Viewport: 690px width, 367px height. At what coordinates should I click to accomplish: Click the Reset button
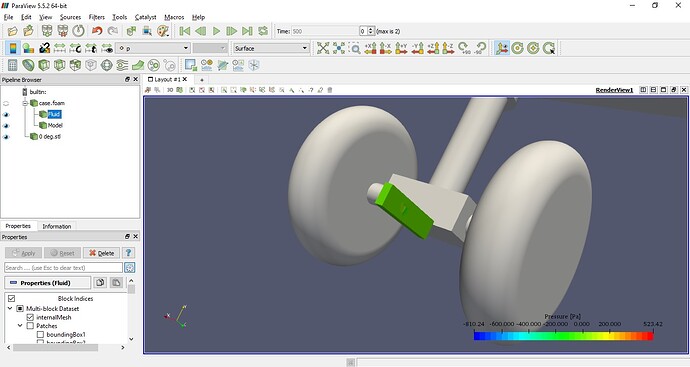pos(62,253)
